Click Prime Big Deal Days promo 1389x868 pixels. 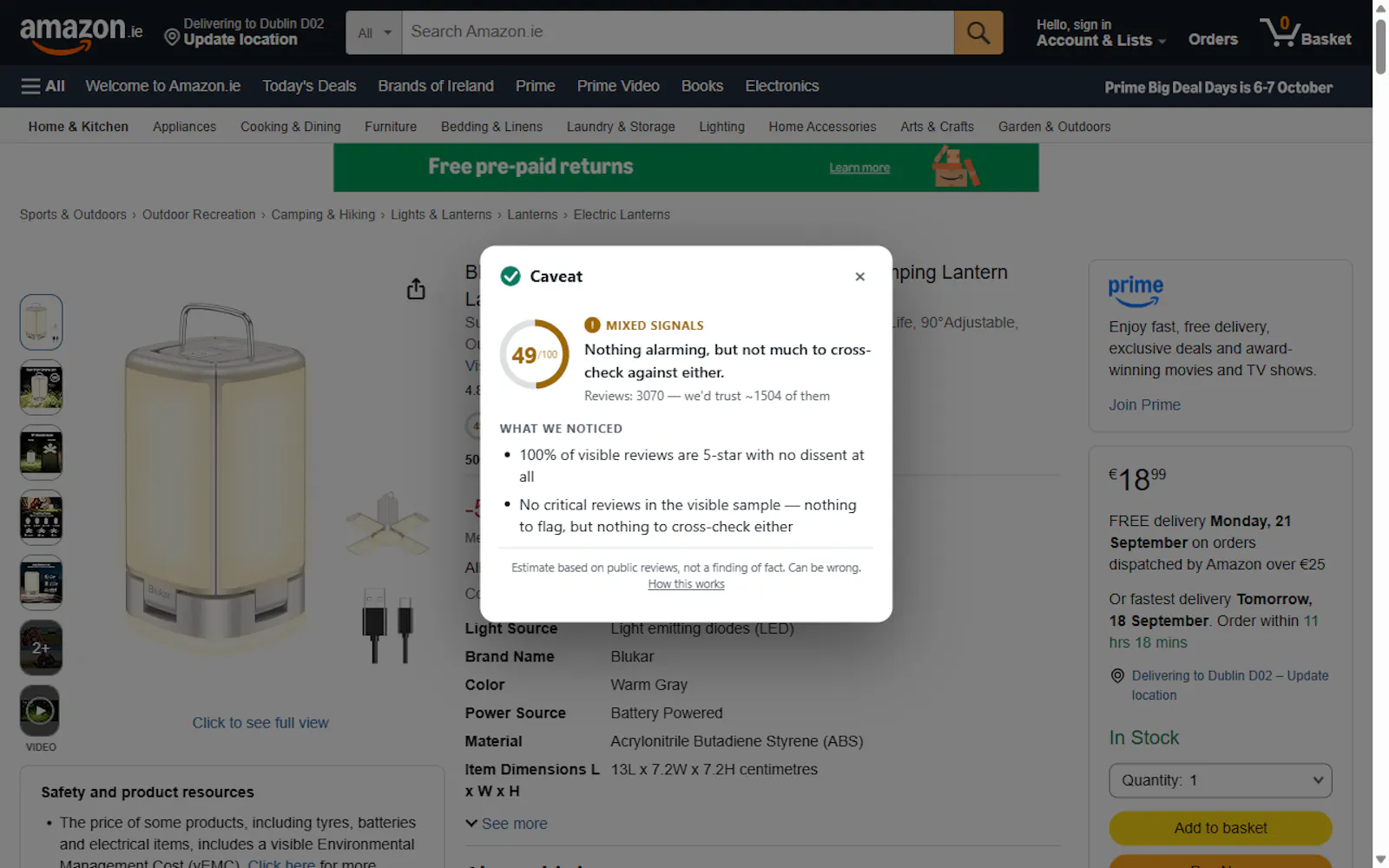pos(1218,87)
